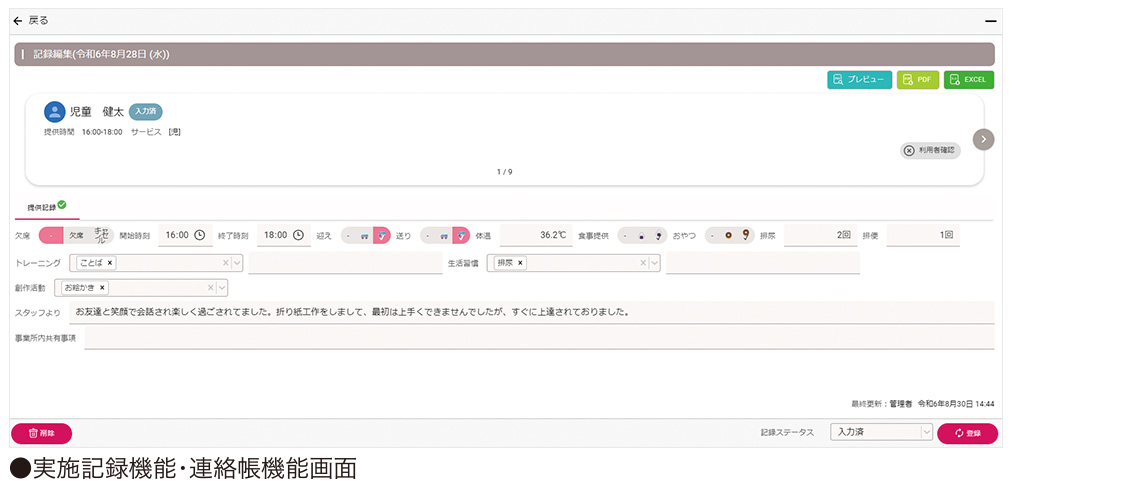Clear all selections in the 生活習慣 field
1121x481 pixels.
coord(643,263)
